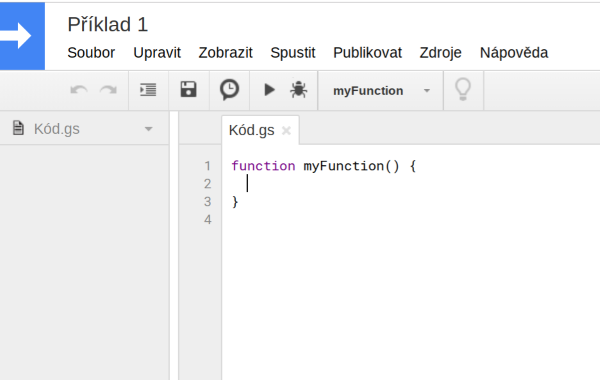
Task: Click the blue Apps Script arrow logo
Action: (22, 36)
